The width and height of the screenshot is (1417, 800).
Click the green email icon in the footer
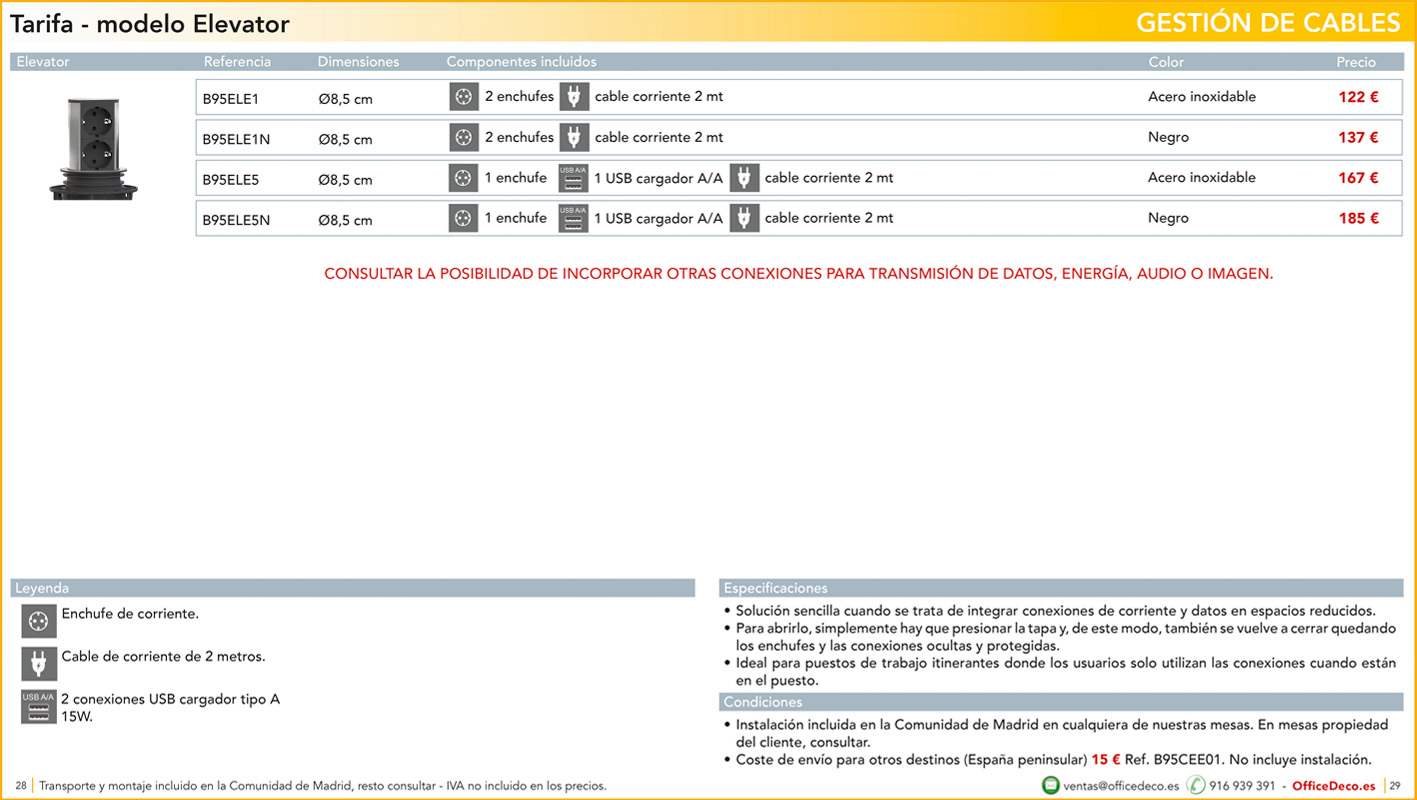(1050, 785)
